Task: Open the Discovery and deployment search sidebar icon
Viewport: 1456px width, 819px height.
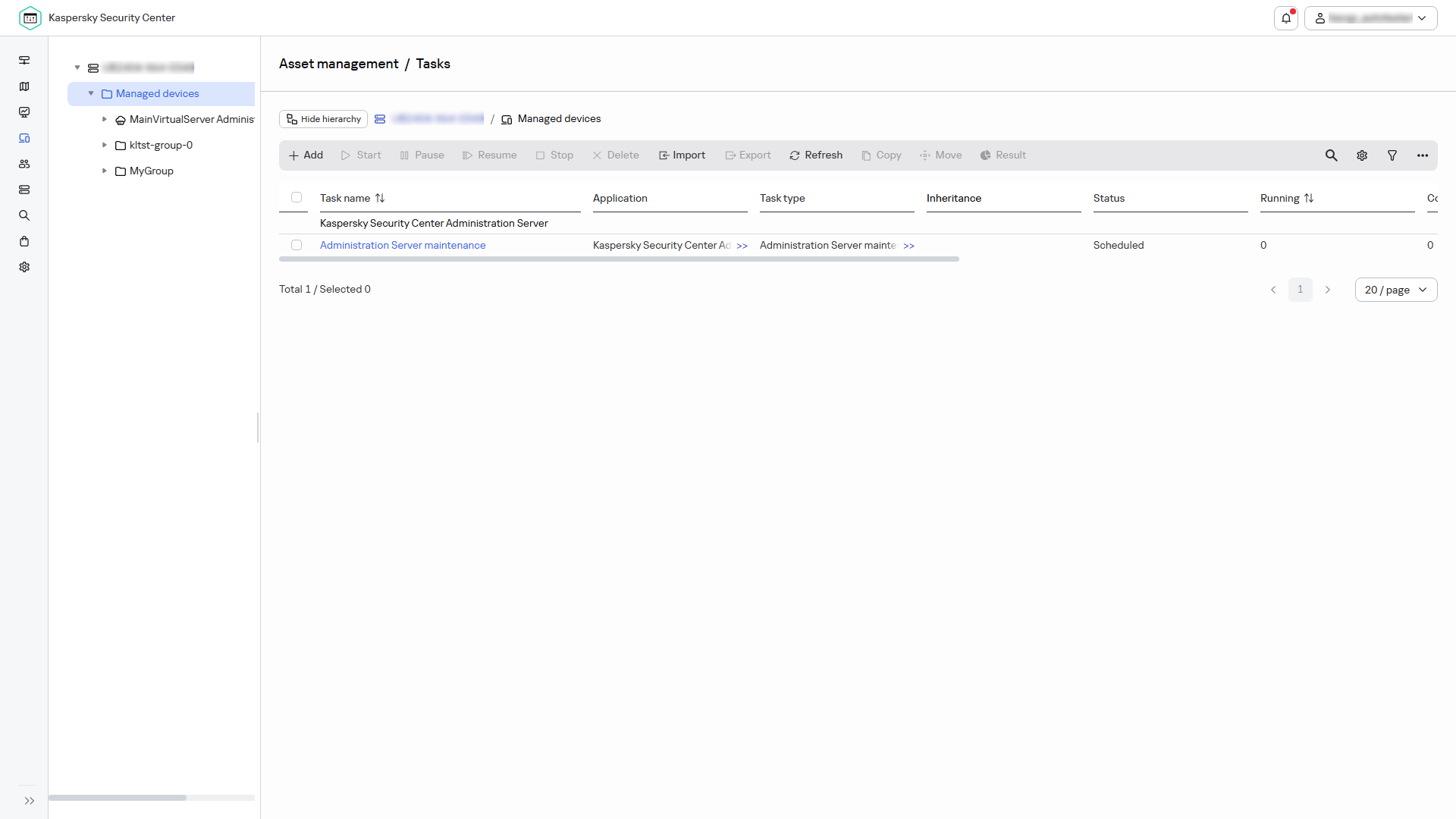Action: tap(24, 215)
